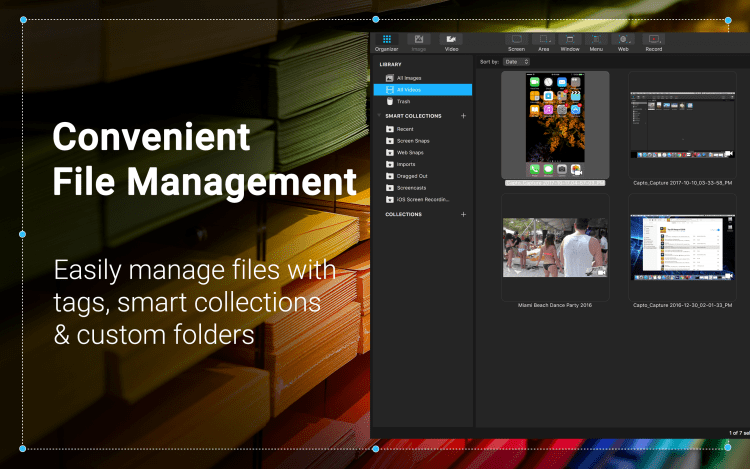750x469 pixels.
Task: Click the Video toolbar icon
Action: tap(451, 41)
